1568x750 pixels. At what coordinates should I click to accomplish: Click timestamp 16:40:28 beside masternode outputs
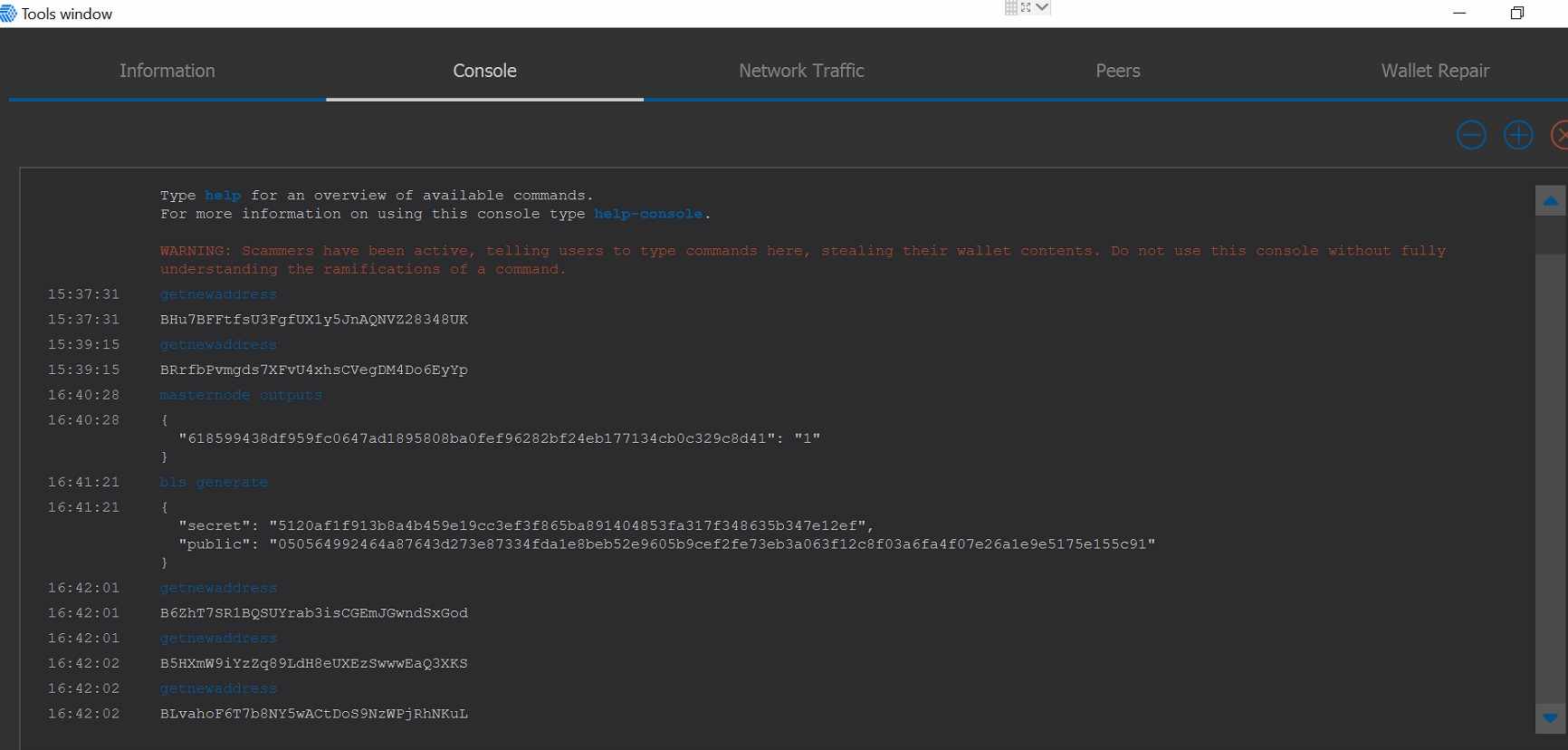coord(83,395)
